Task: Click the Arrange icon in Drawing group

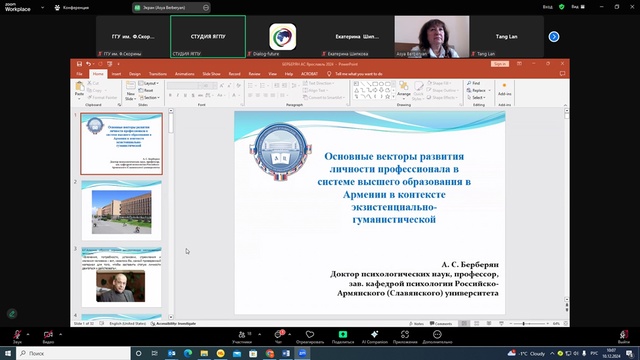Action: (404, 86)
